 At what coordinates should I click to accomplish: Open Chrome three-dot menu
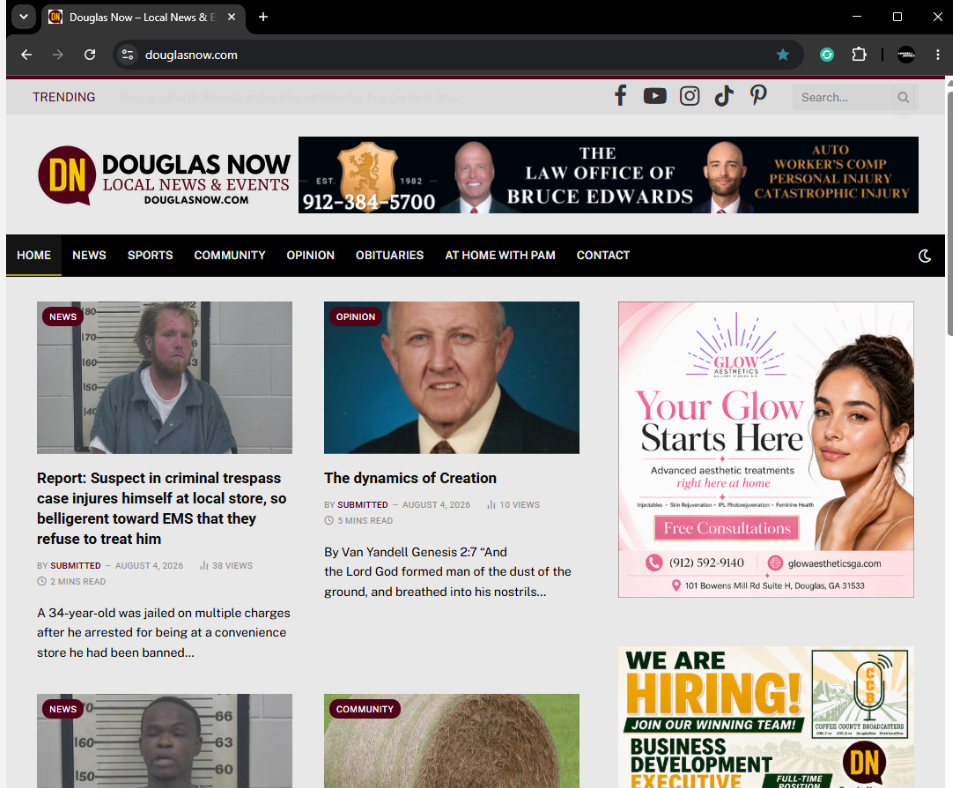coord(937,55)
